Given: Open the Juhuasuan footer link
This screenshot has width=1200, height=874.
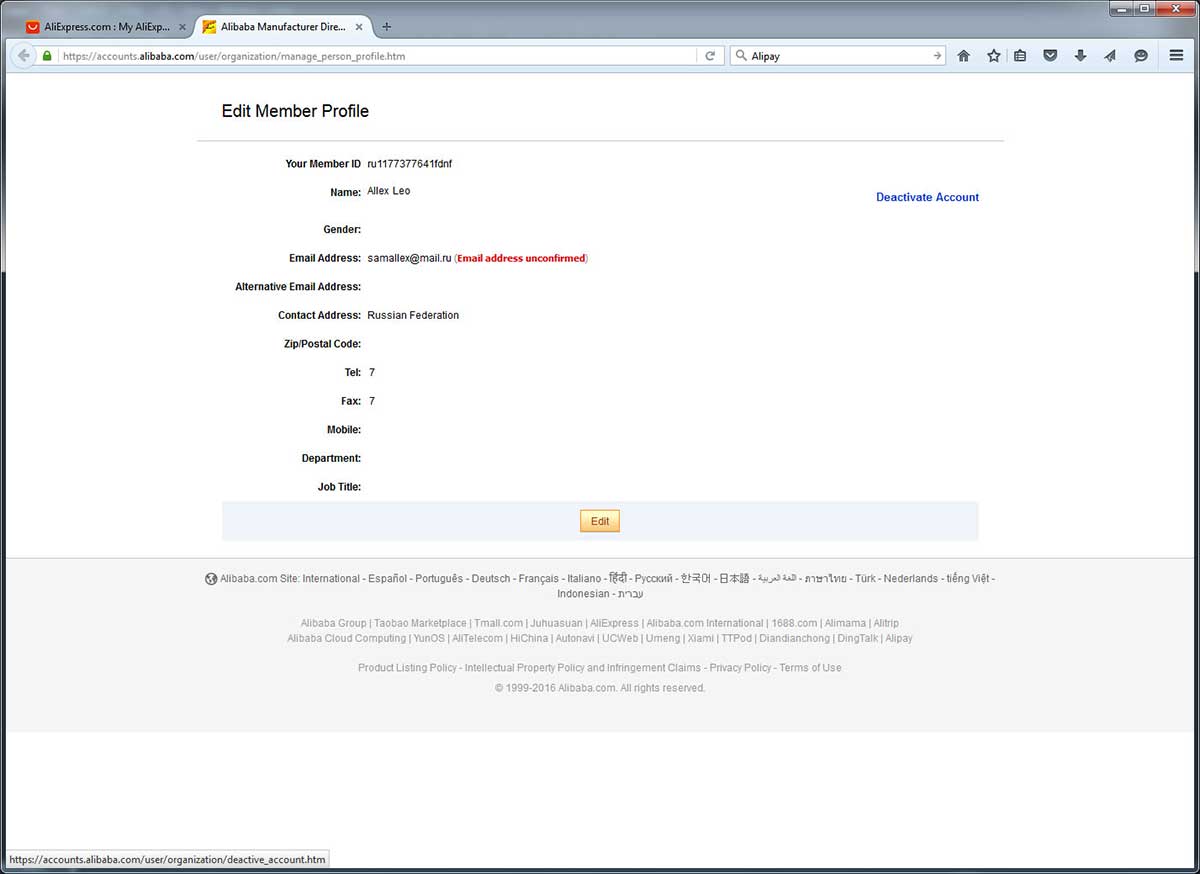Looking at the screenshot, I should tap(556, 623).
